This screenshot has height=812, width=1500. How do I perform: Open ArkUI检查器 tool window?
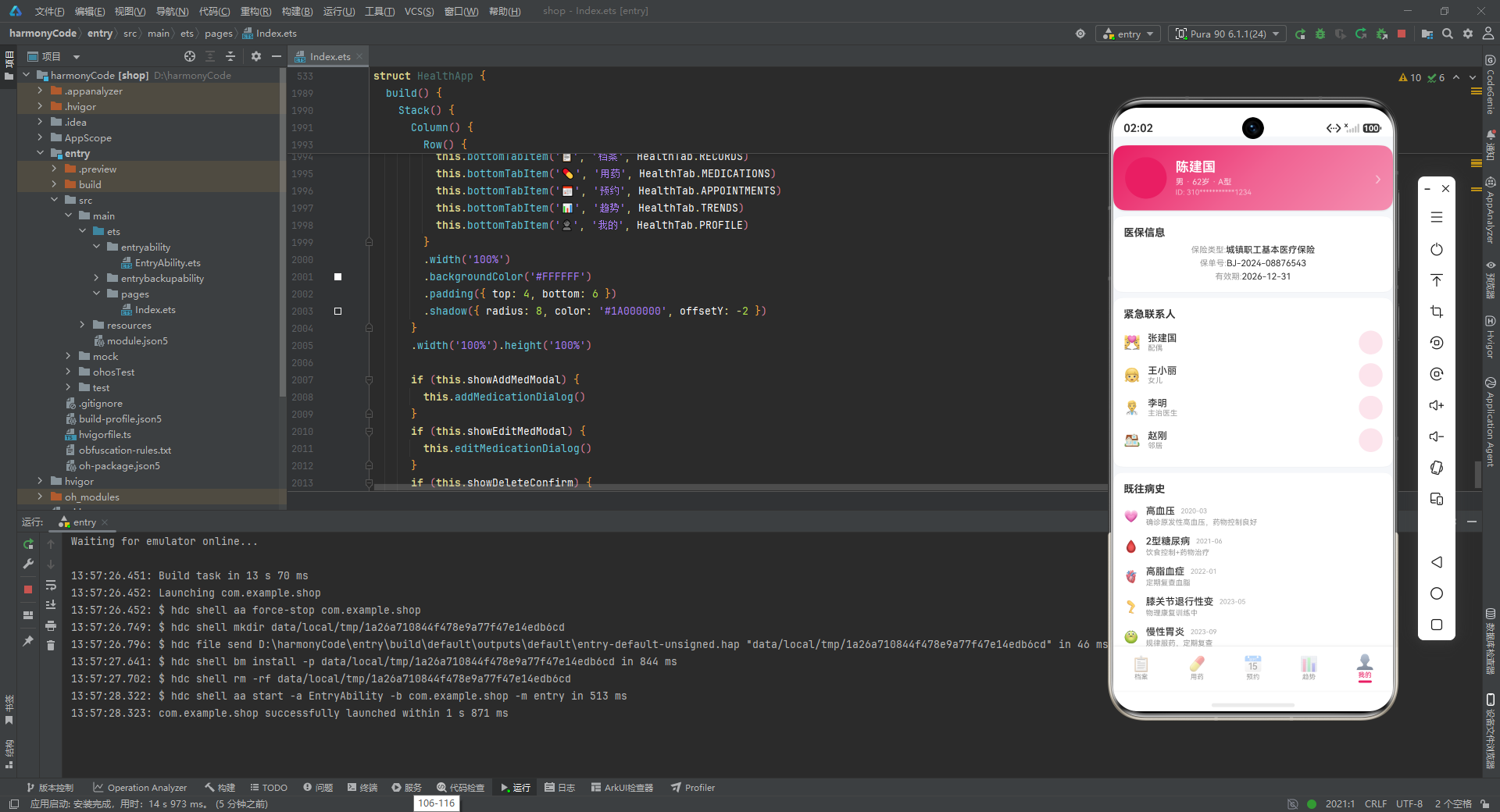(622, 787)
